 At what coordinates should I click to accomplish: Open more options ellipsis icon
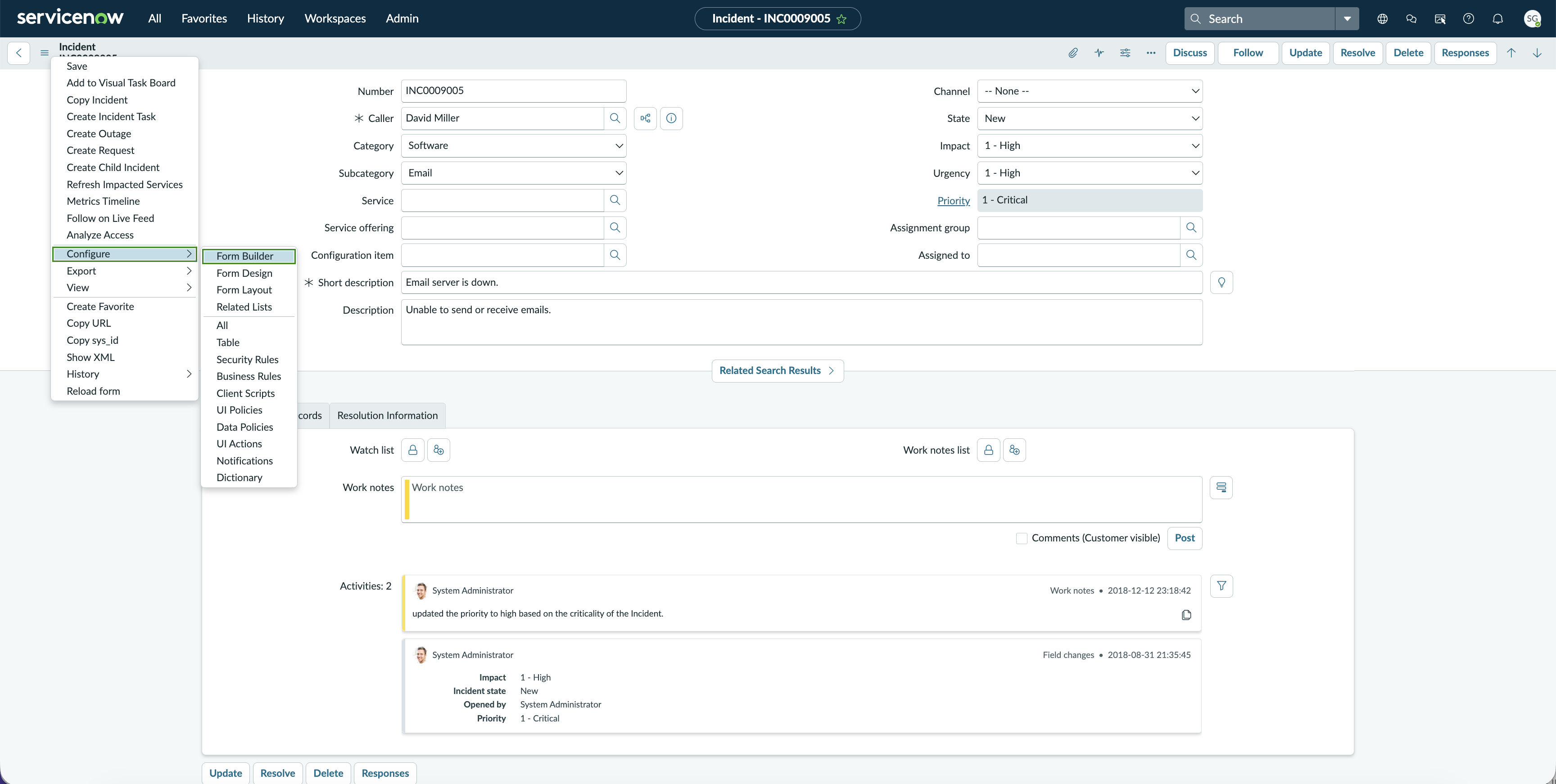(1151, 53)
